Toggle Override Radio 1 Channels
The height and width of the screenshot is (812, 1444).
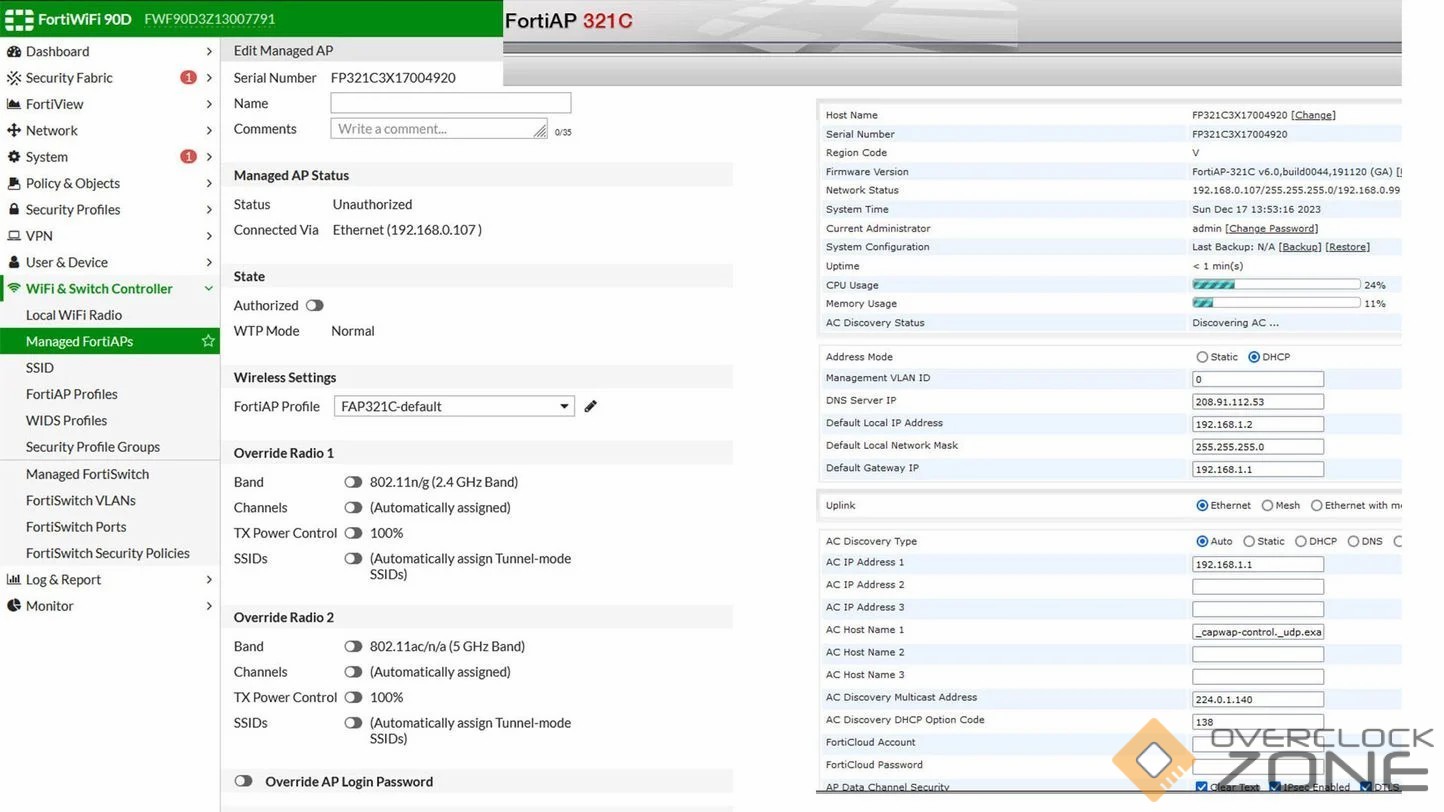coord(353,508)
